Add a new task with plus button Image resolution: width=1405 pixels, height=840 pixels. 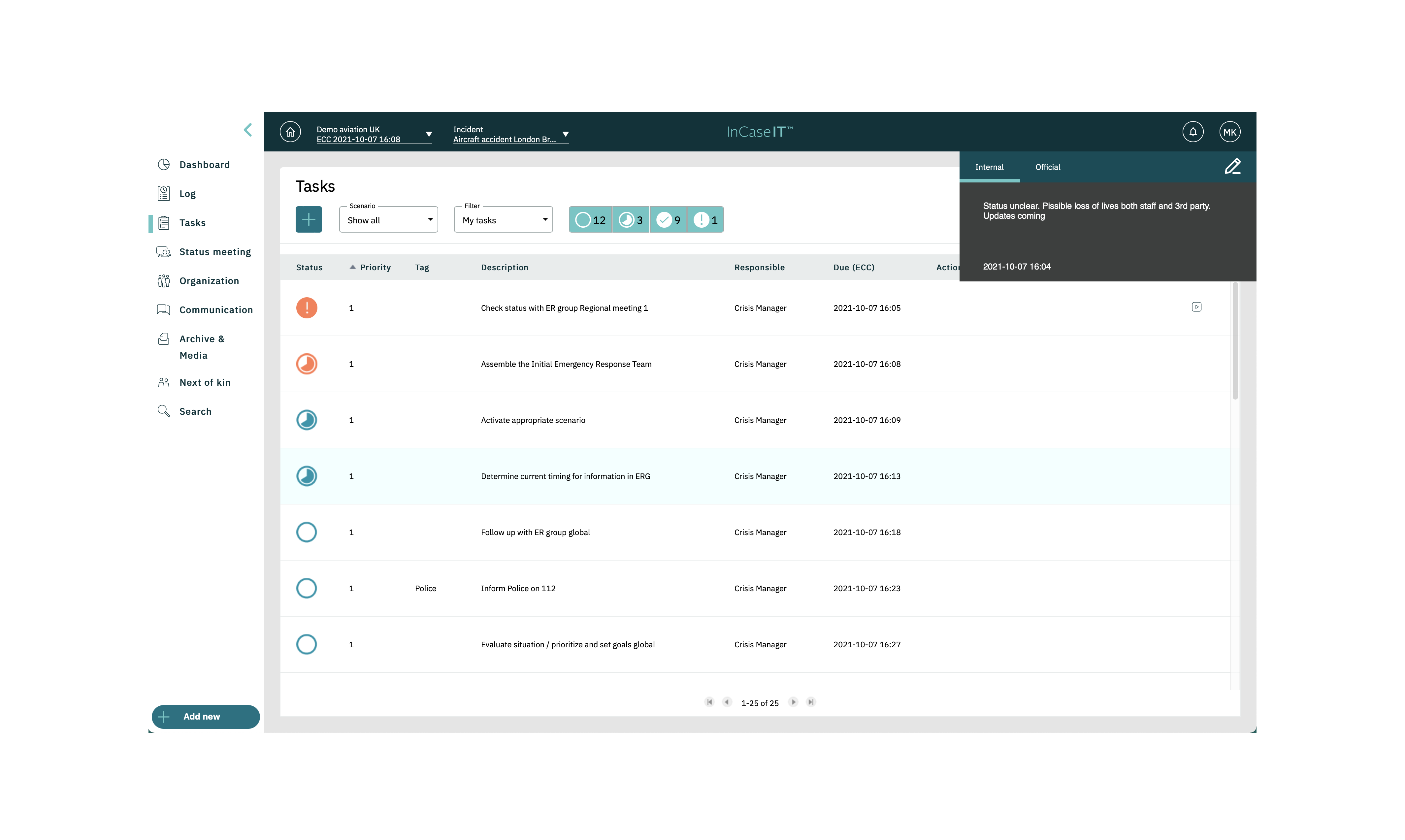(309, 220)
